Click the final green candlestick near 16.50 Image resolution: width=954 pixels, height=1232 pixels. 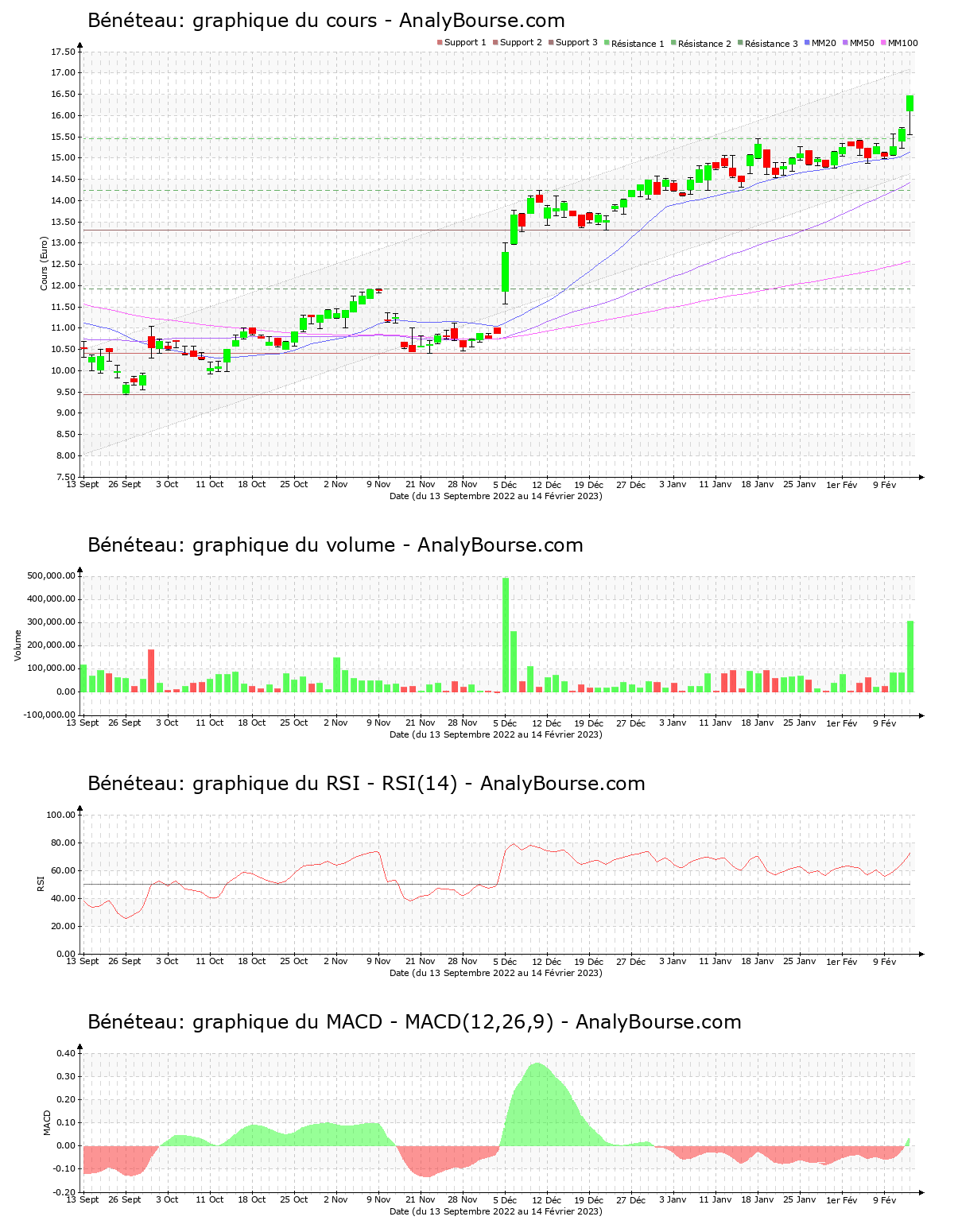pos(910,103)
